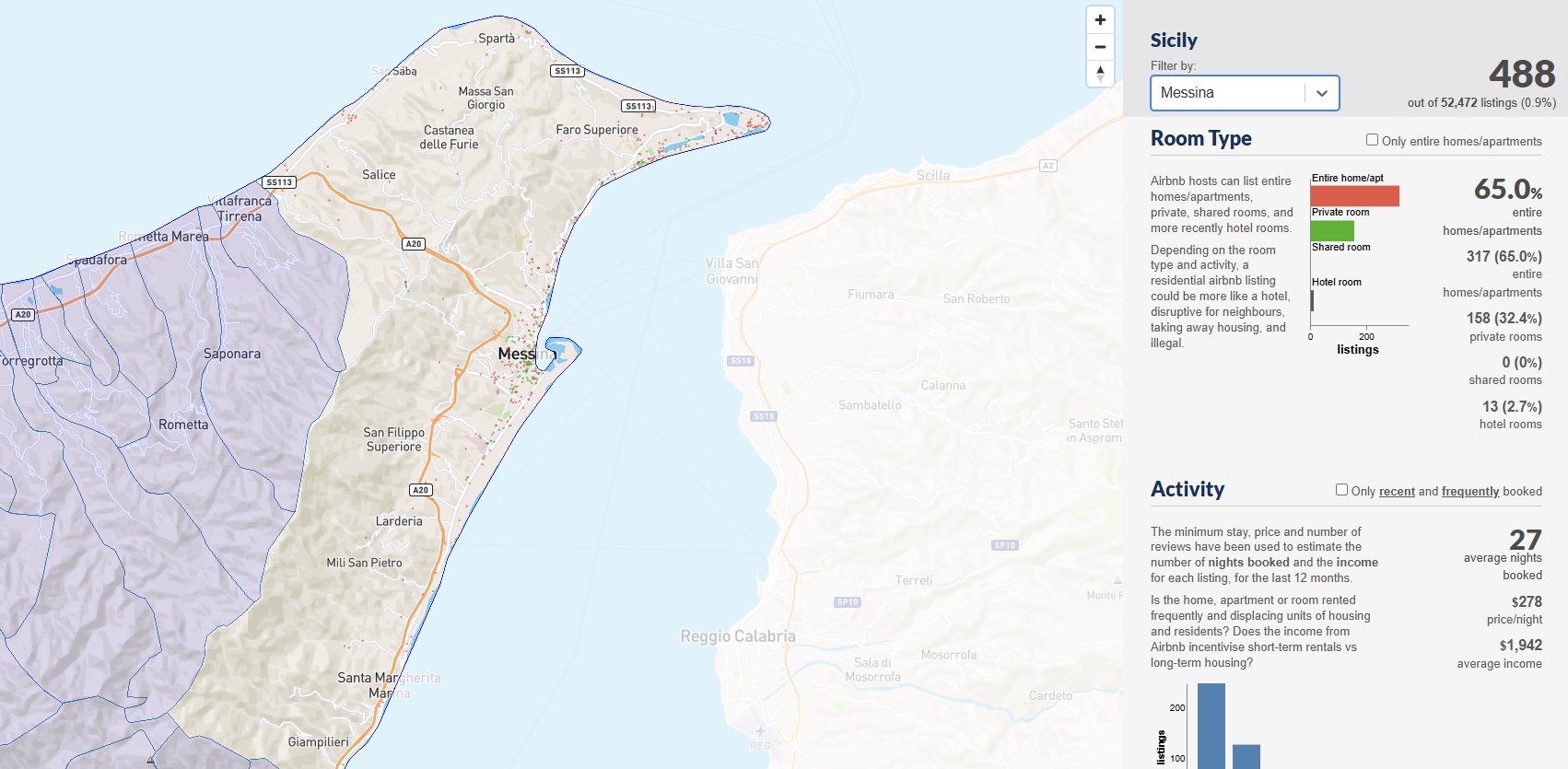Select the Hotel room bar in chart
Viewport: 1568px width, 769px height.
point(1312,300)
